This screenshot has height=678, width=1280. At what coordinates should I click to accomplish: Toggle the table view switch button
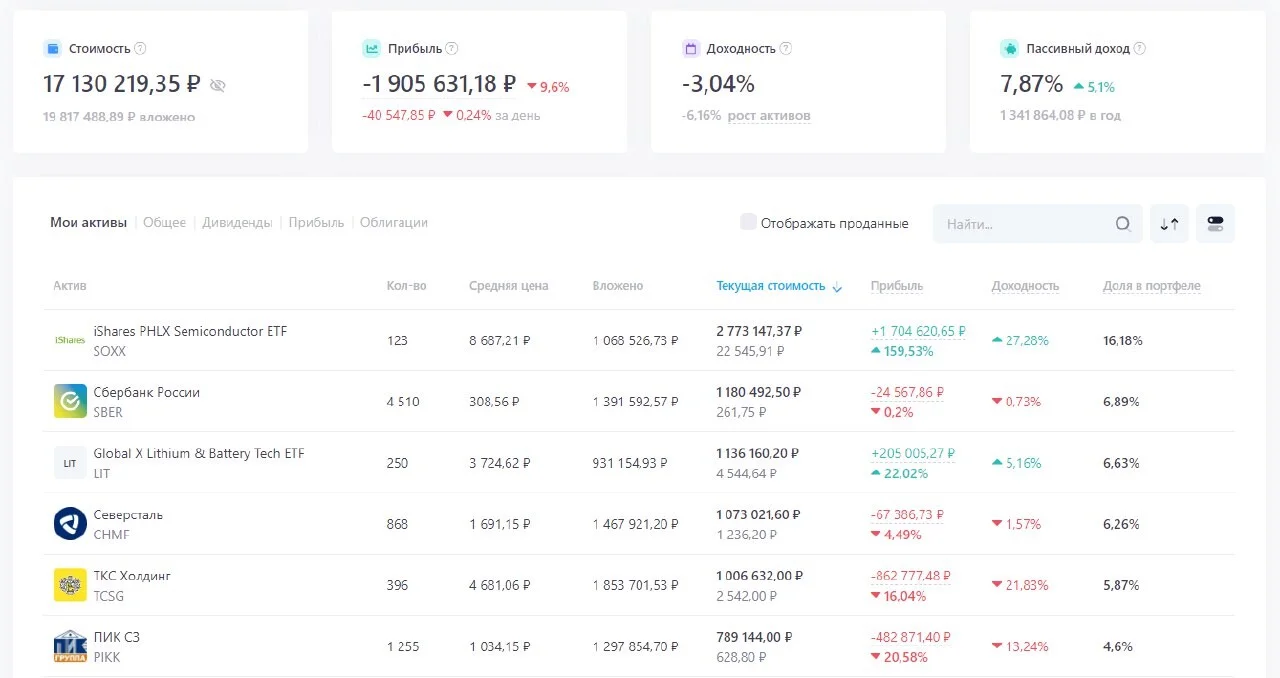(x=1215, y=224)
